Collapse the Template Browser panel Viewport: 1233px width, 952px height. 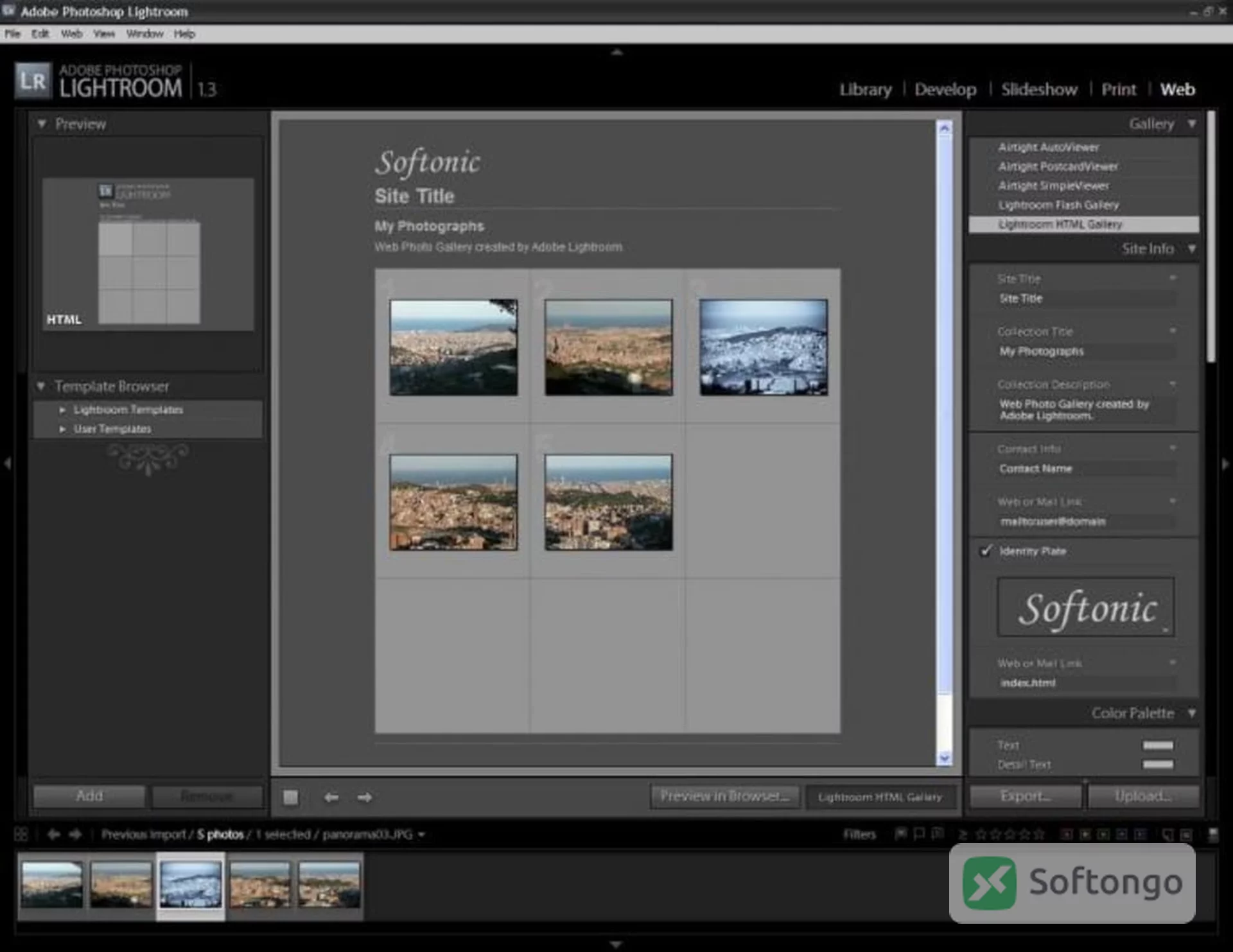(42, 386)
